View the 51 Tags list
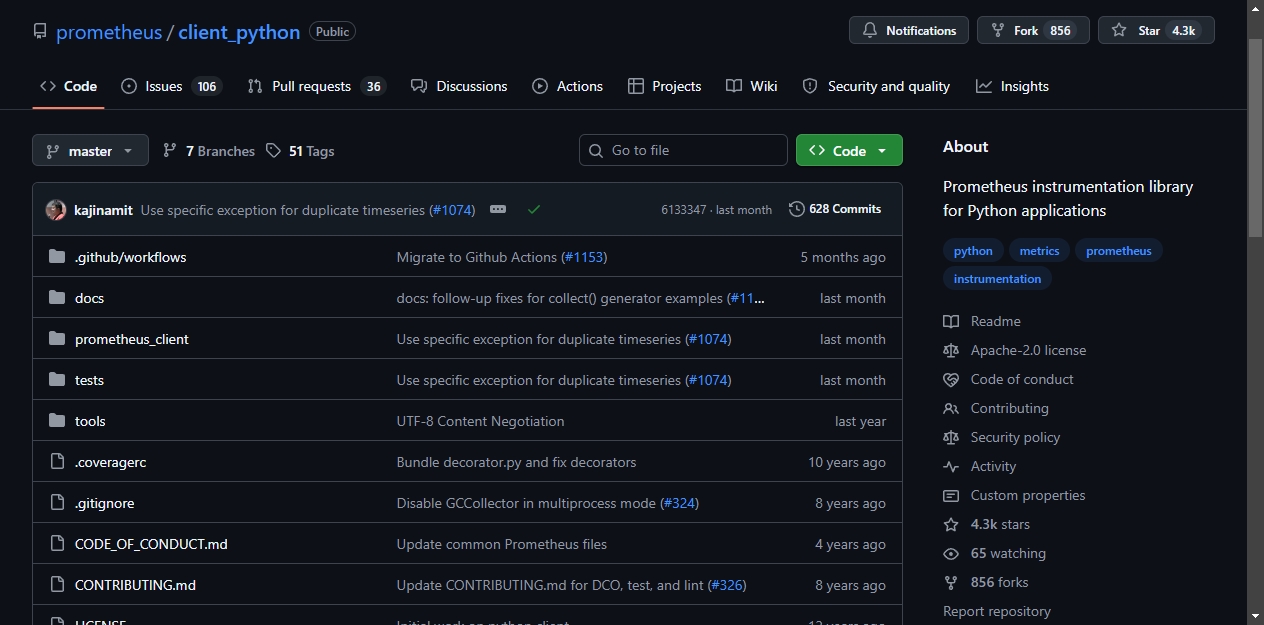Image resolution: width=1264 pixels, height=625 pixels. [x=300, y=151]
